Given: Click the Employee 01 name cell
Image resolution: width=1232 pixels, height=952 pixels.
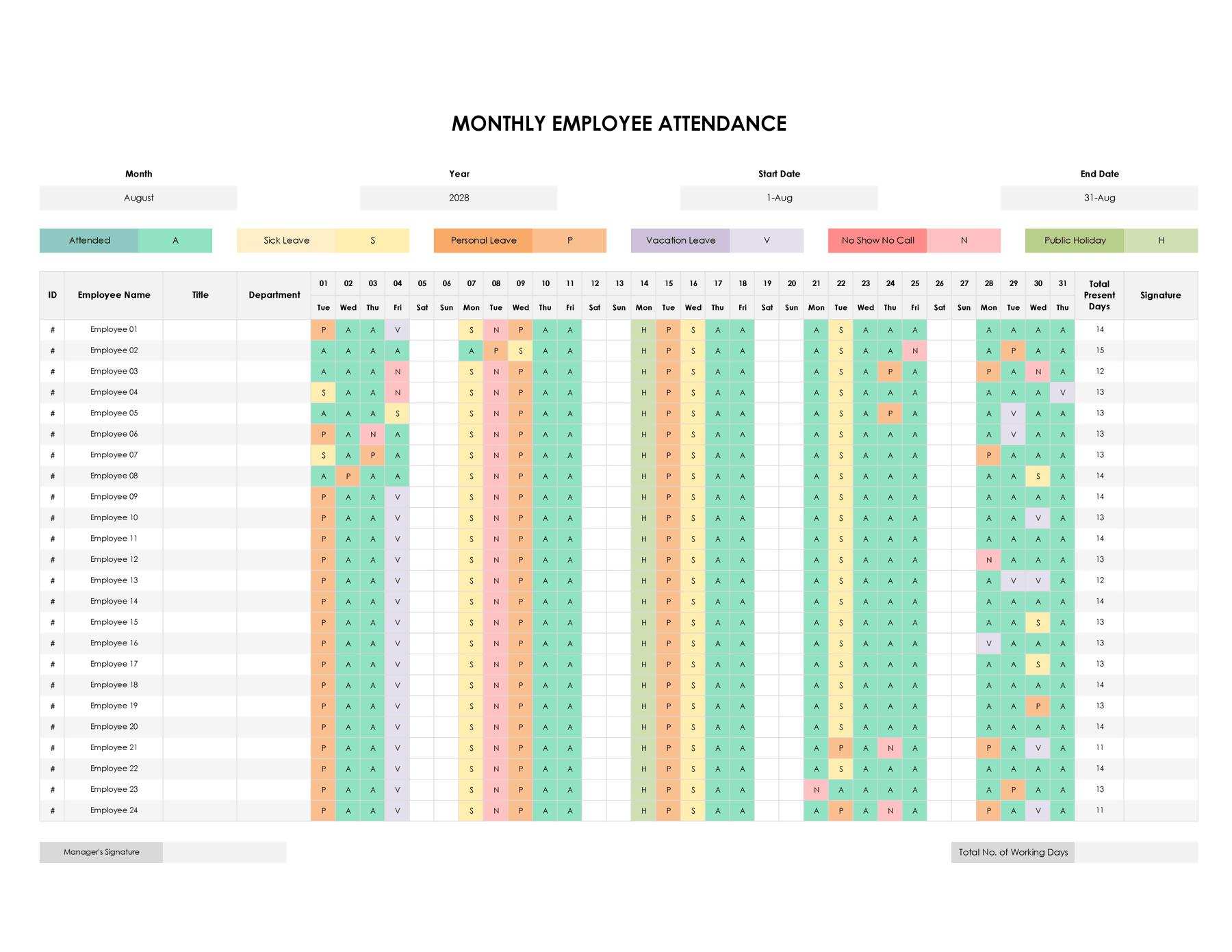Looking at the screenshot, I should (114, 330).
